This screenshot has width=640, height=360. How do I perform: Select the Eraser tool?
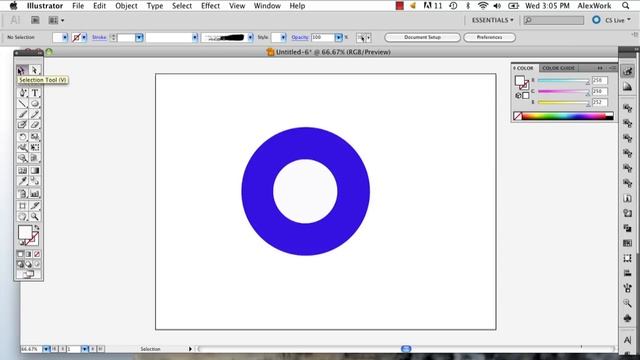click(35, 125)
